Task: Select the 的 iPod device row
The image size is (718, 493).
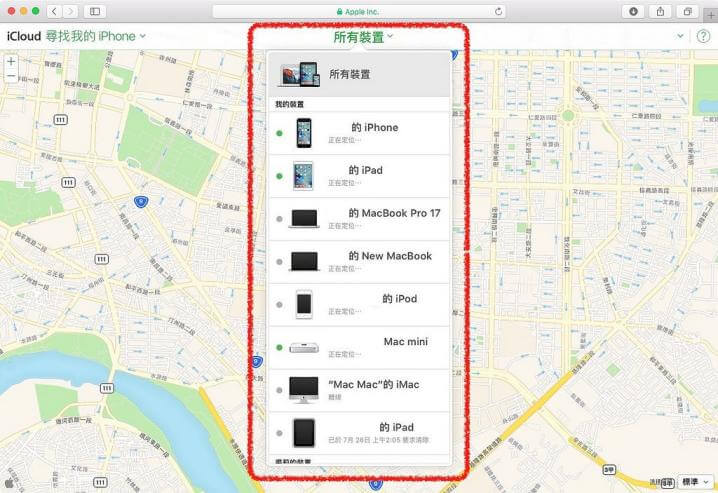Action: [359, 305]
